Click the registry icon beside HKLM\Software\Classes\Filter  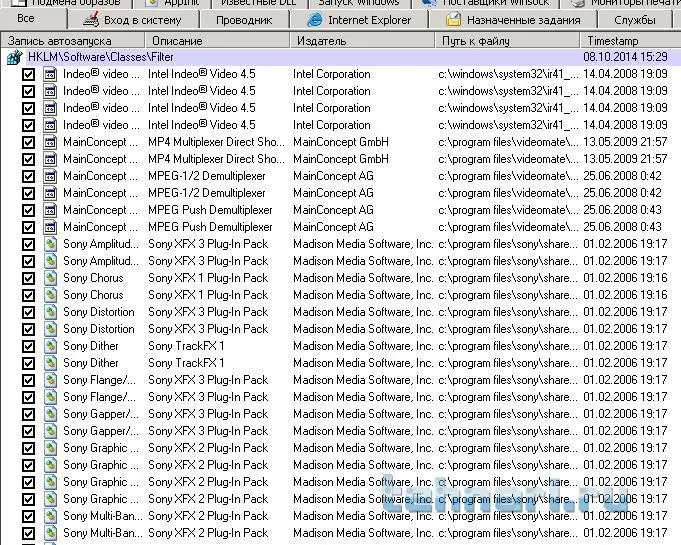click(14, 57)
